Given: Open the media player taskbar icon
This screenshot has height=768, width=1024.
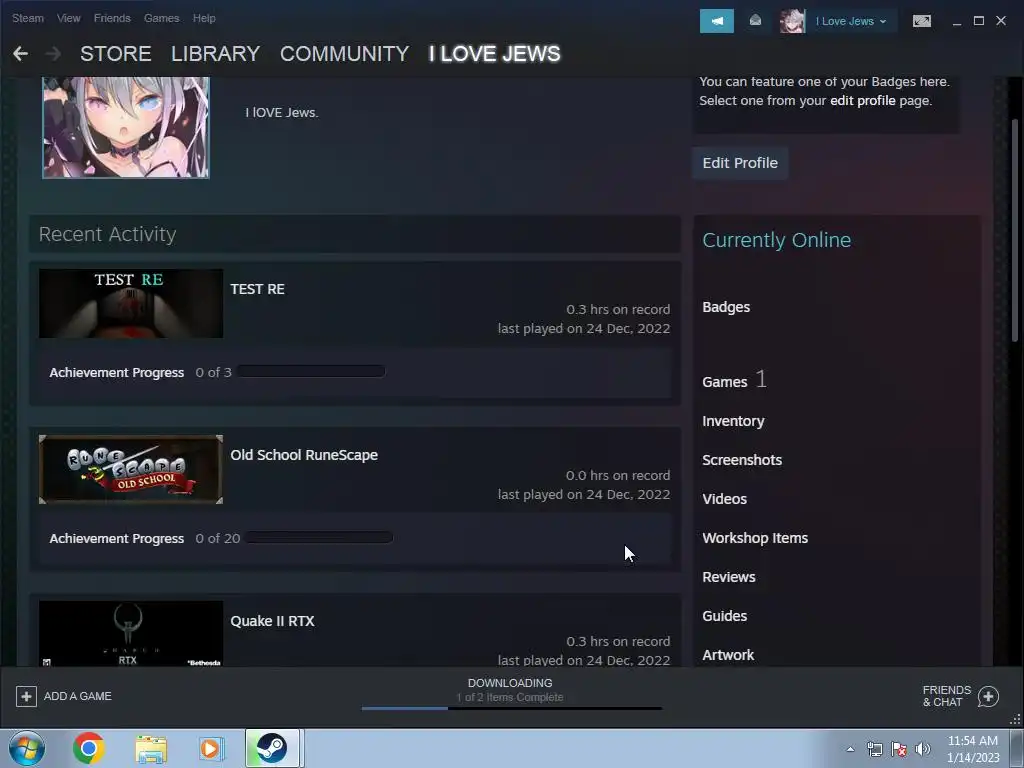Looking at the screenshot, I should (x=211, y=748).
